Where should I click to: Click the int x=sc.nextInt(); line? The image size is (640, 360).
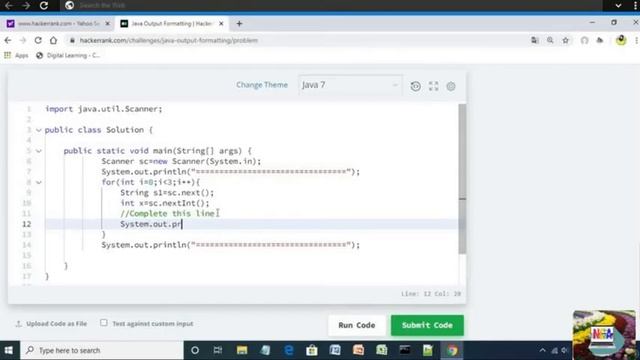[164, 203]
